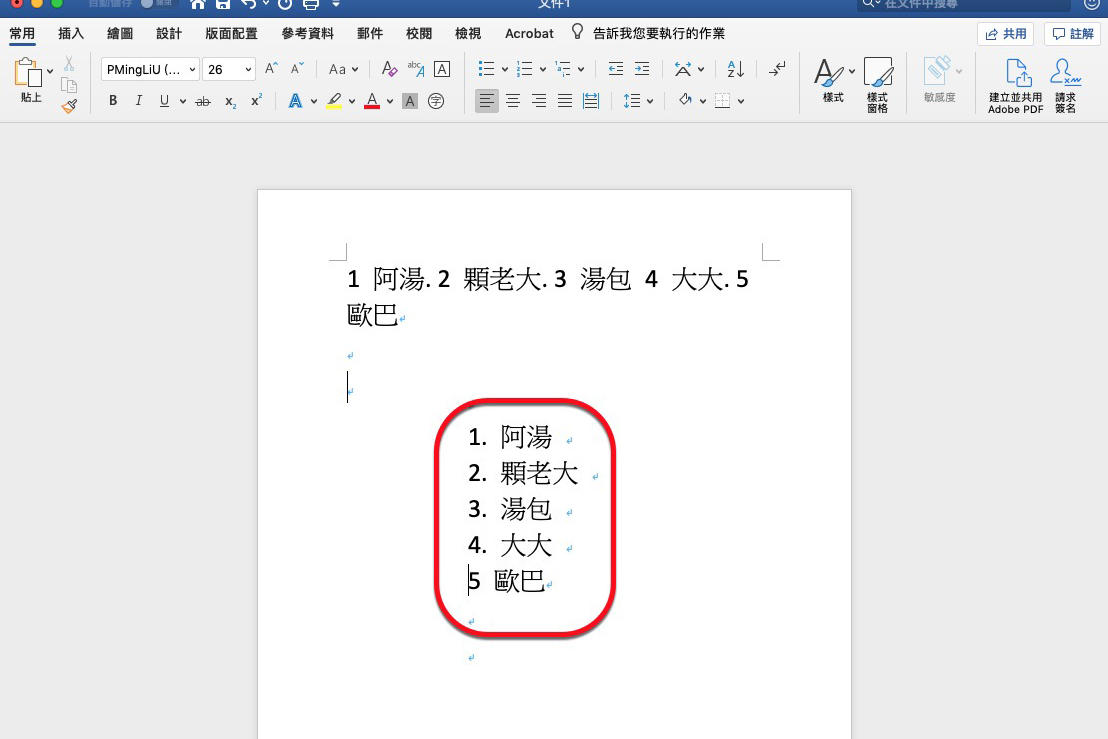This screenshot has height=739, width=1108.
Task: Toggle strikethrough formatting
Action: point(202,100)
